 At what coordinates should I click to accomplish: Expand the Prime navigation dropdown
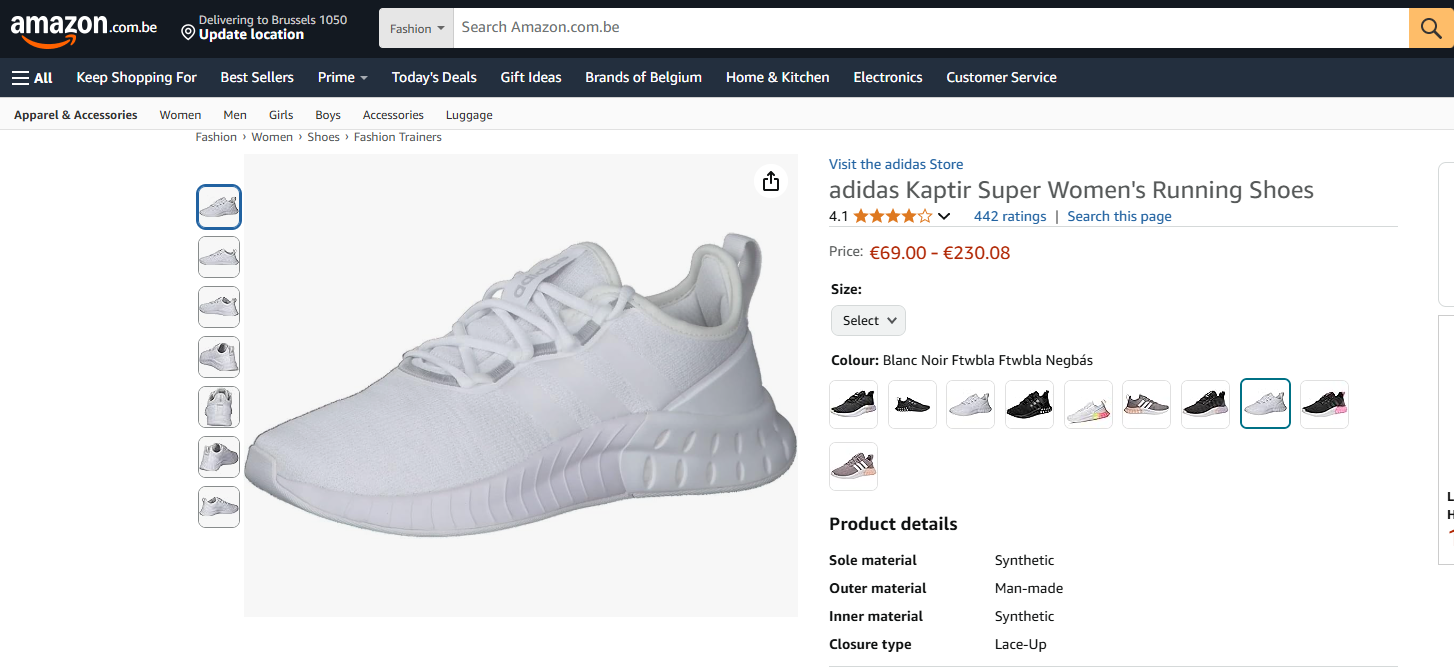point(342,77)
